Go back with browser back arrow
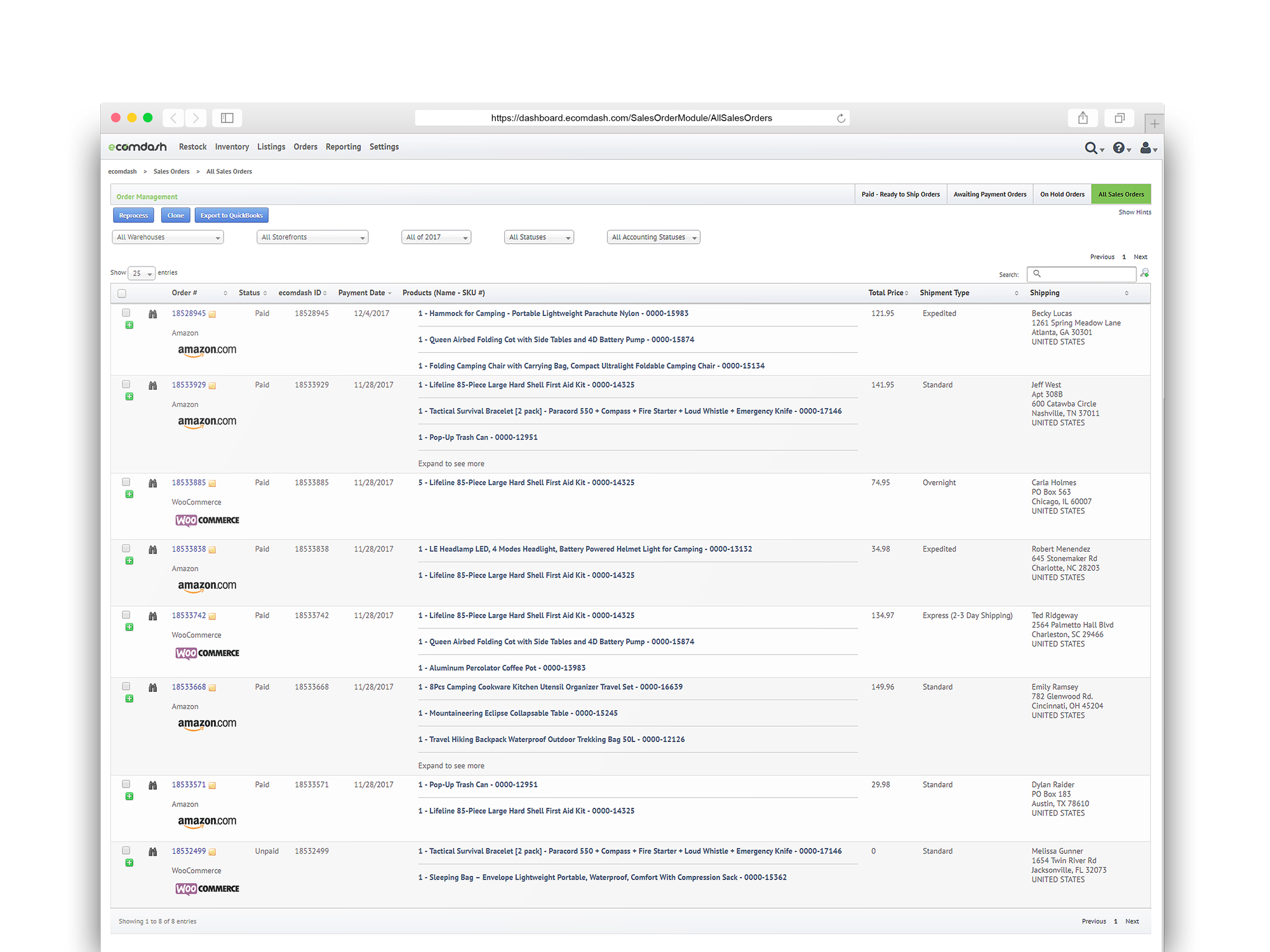Image resolution: width=1270 pixels, height=952 pixels. tap(173, 118)
